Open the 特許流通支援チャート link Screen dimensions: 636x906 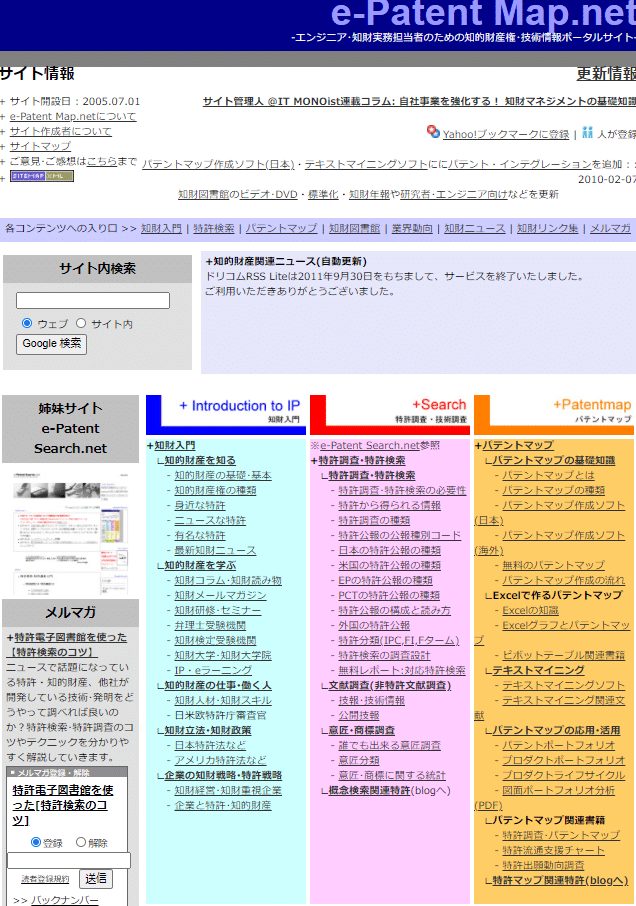[x=553, y=851]
